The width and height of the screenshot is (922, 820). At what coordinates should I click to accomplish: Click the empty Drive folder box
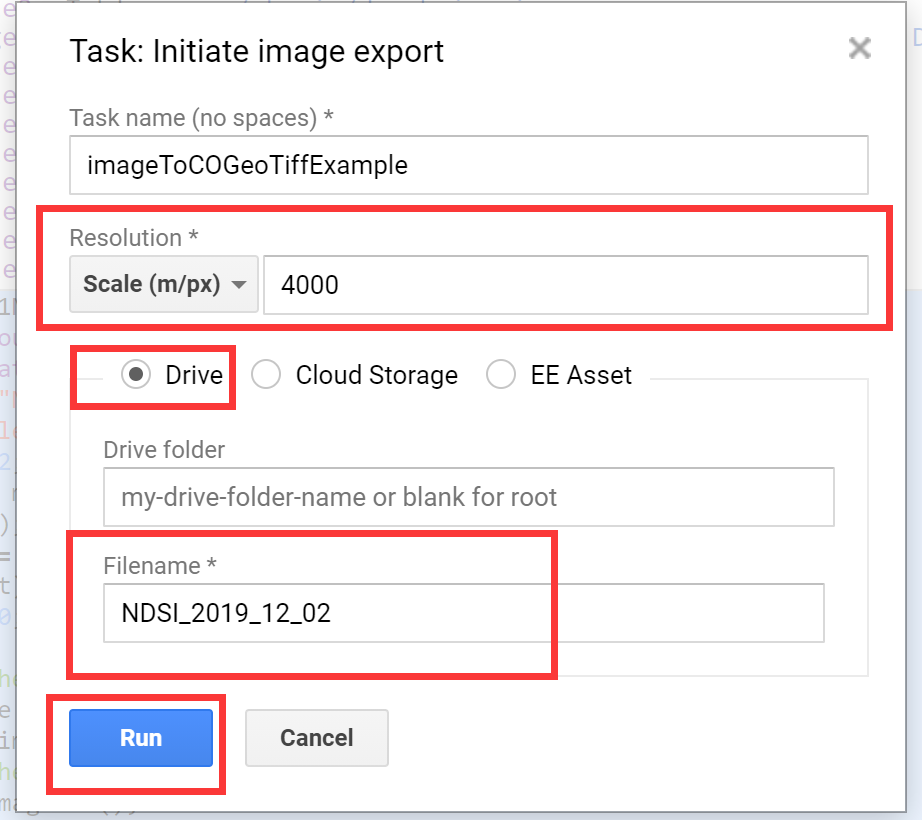point(468,497)
